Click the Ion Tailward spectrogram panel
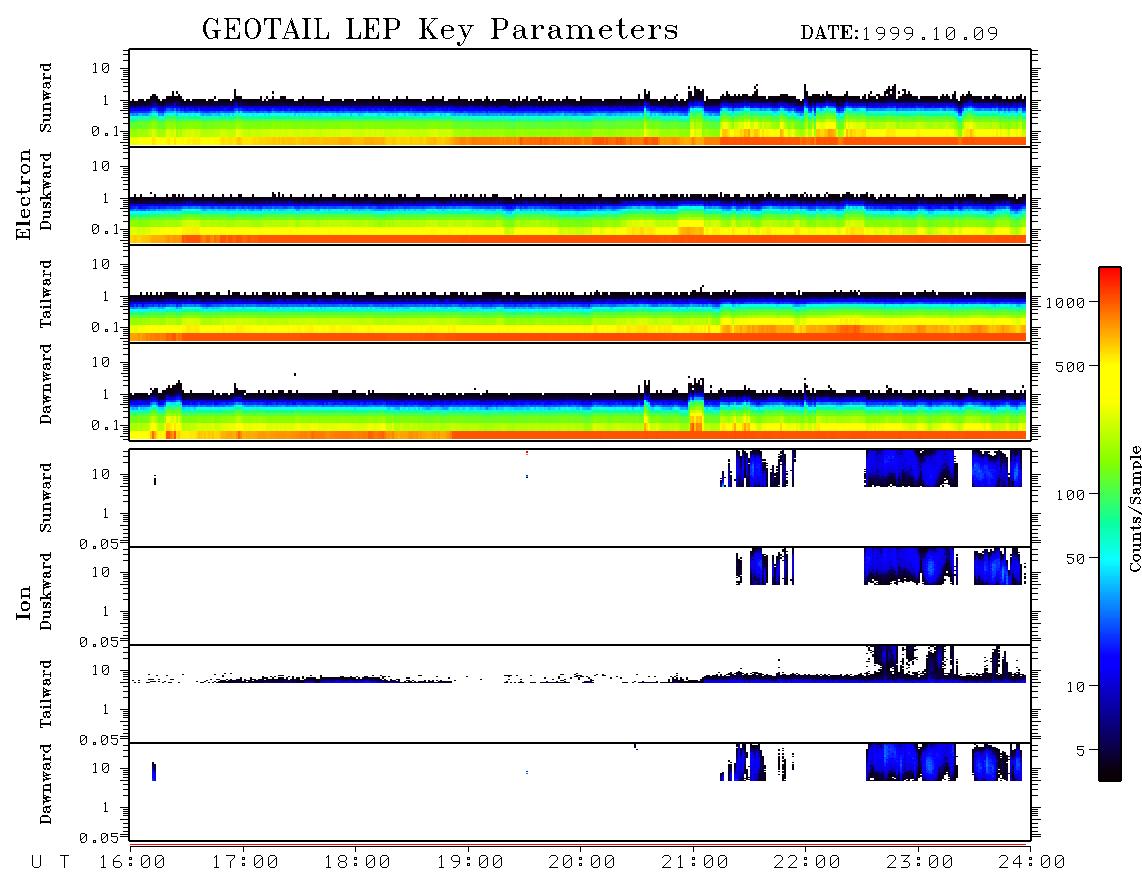 click(x=580, y=694)
